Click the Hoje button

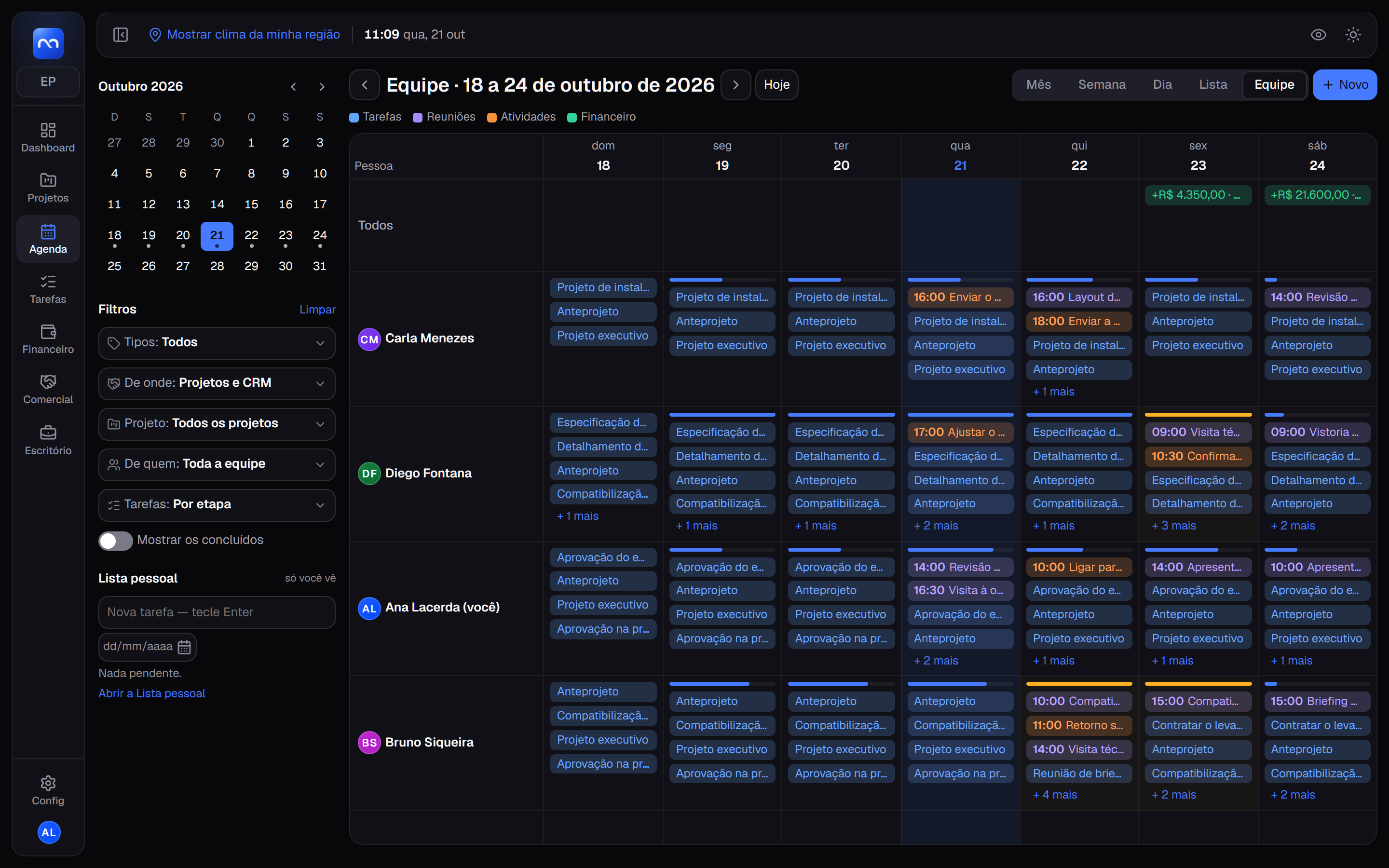coord(776,85)
